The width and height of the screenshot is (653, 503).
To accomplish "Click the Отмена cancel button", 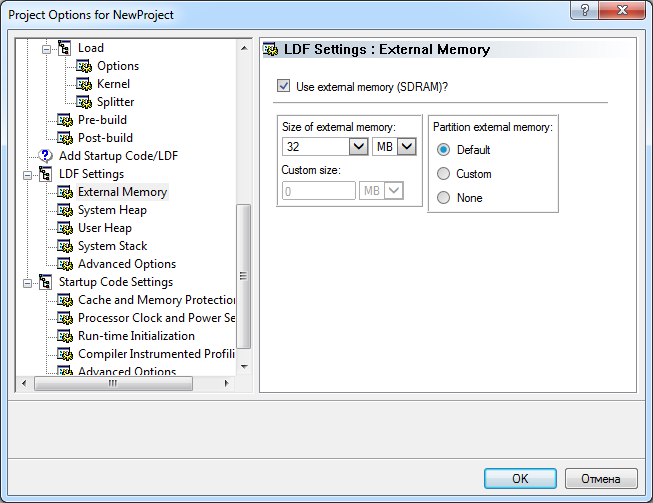I will pos(600,479).
